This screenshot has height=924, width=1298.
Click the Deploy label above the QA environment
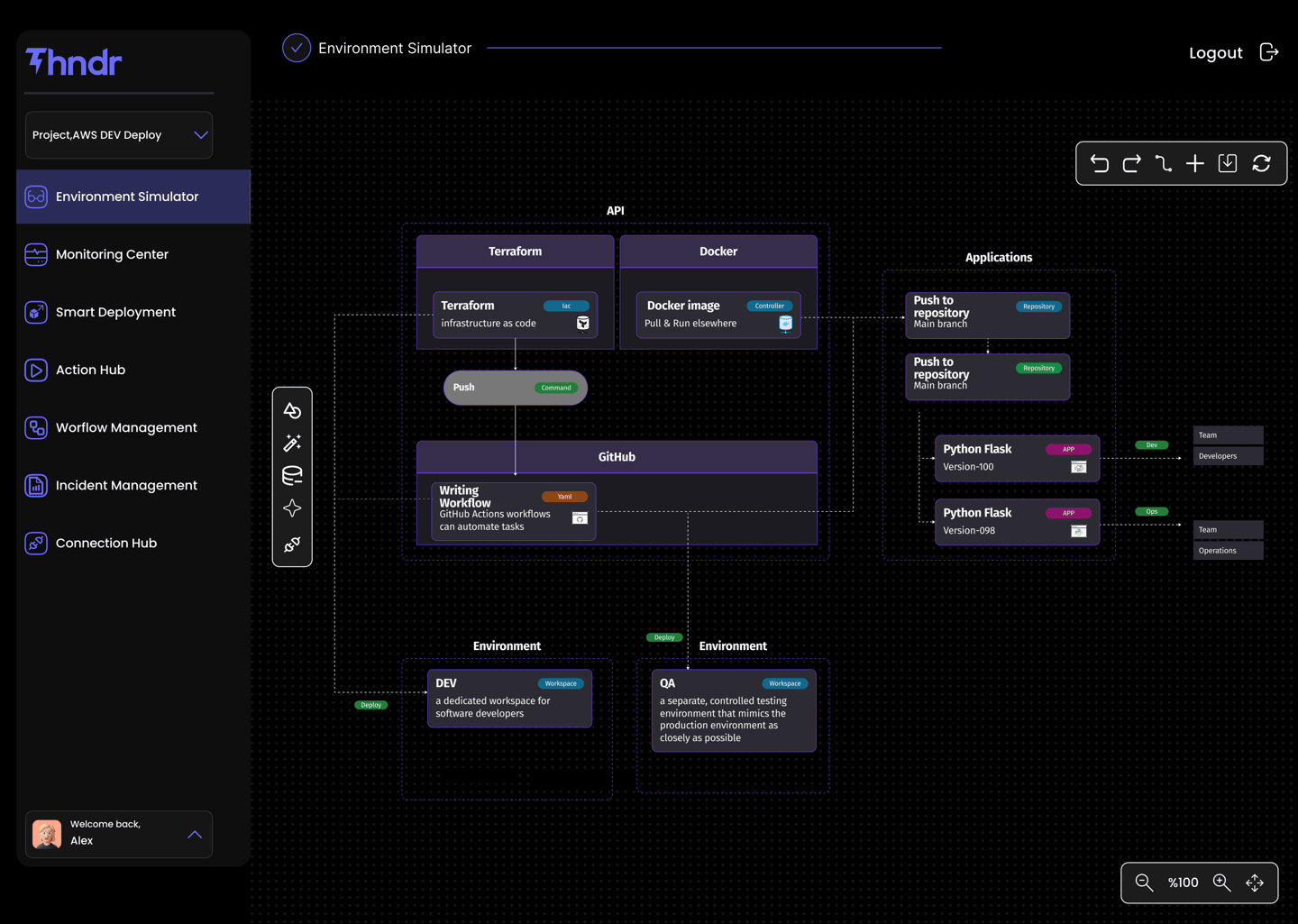click(664, 637)
